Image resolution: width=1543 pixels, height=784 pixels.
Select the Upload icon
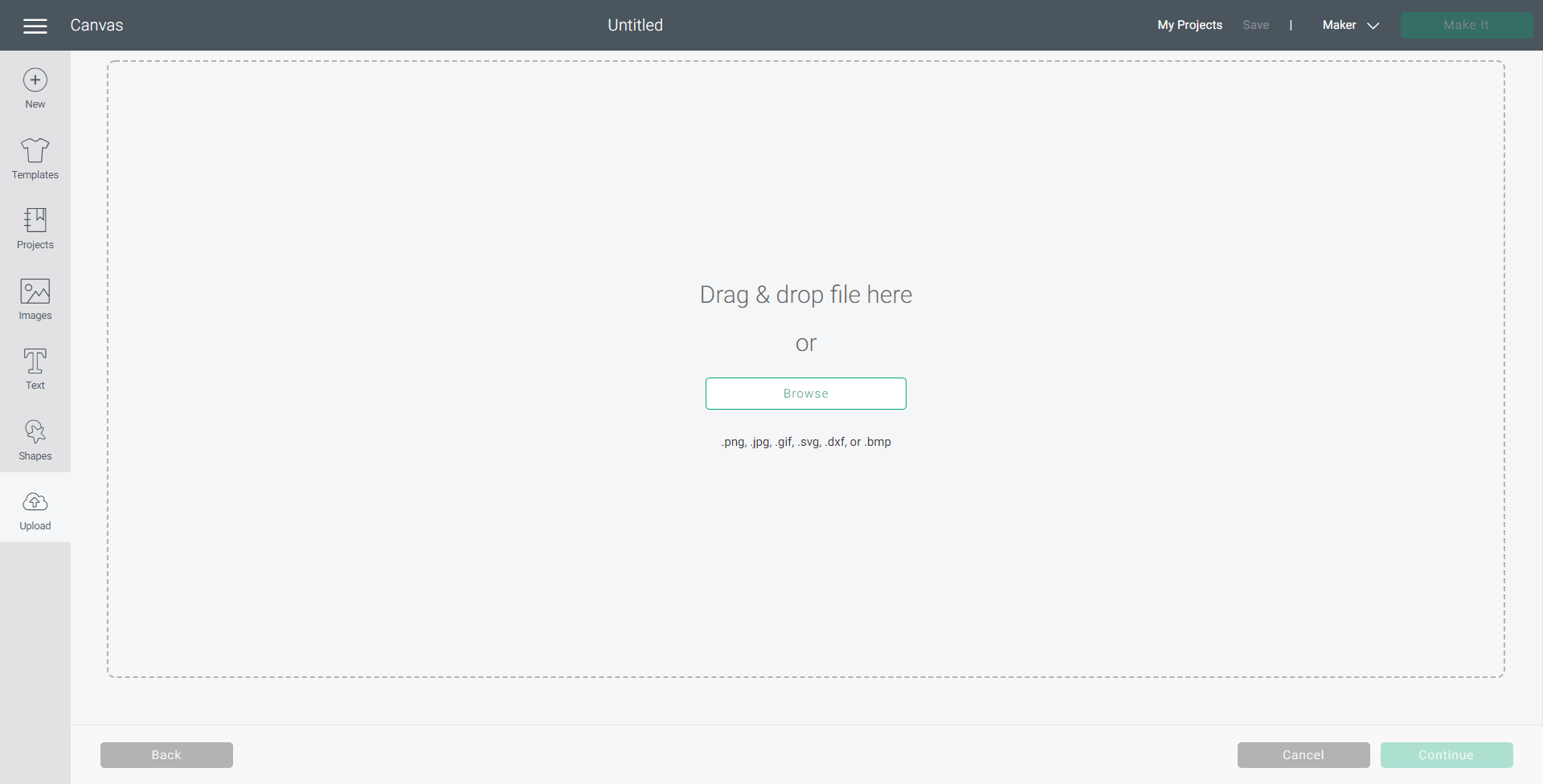pos(35,508)
